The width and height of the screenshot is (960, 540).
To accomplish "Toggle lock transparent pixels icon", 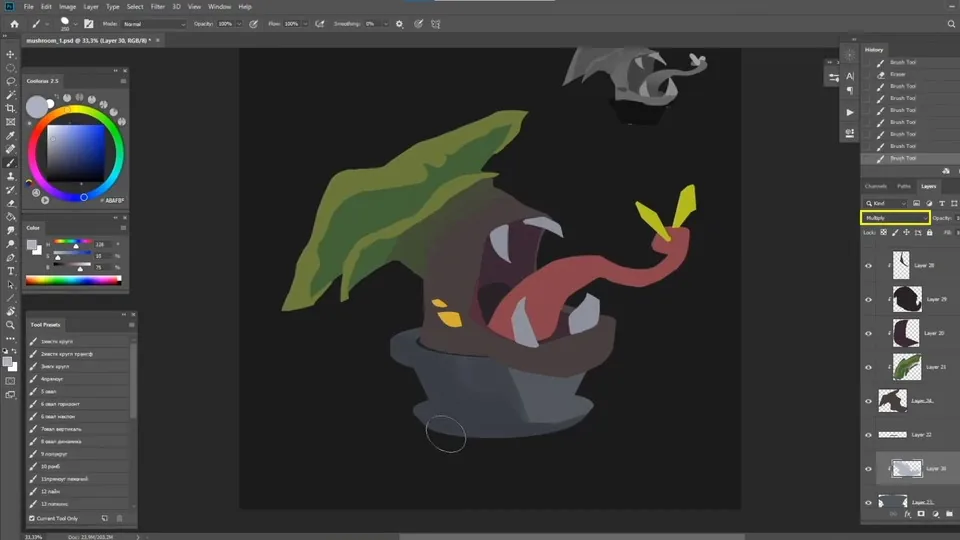I will 883,233.
